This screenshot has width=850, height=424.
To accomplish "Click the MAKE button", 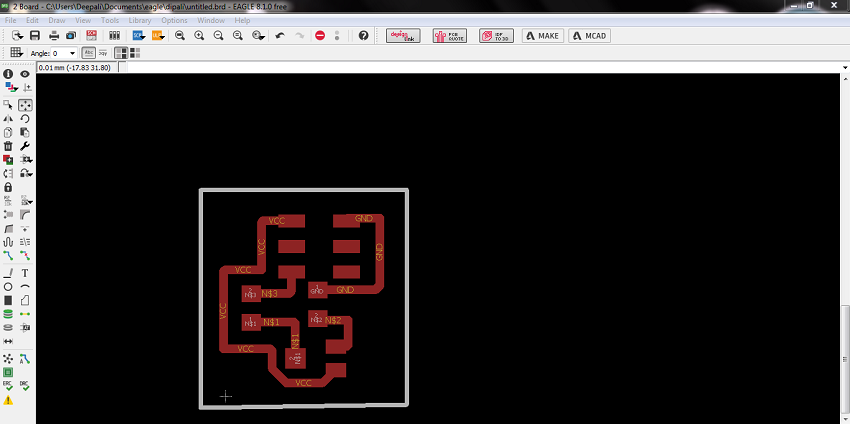I will click(543, 36).
